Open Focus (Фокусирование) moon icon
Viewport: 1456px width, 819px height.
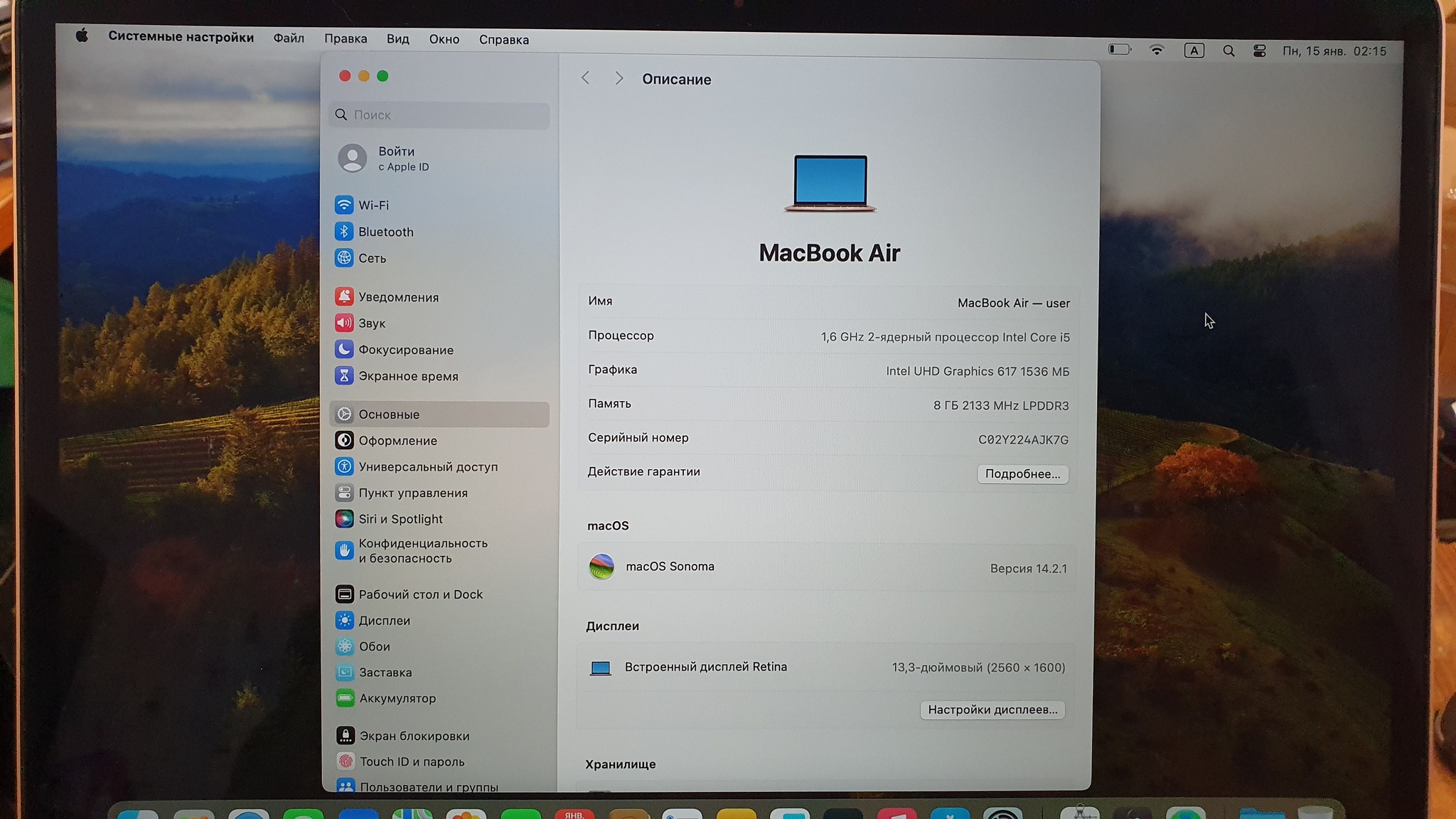[344, 349]
